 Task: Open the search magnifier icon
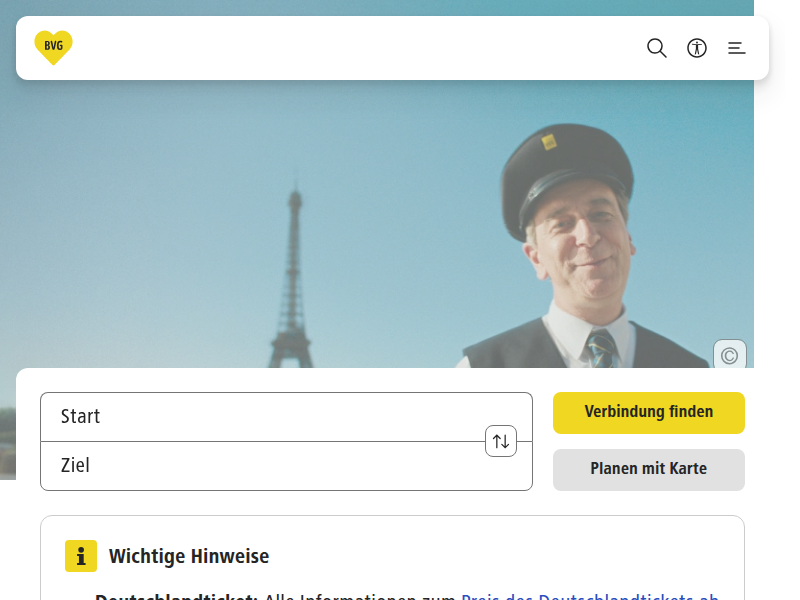[657, 48]
